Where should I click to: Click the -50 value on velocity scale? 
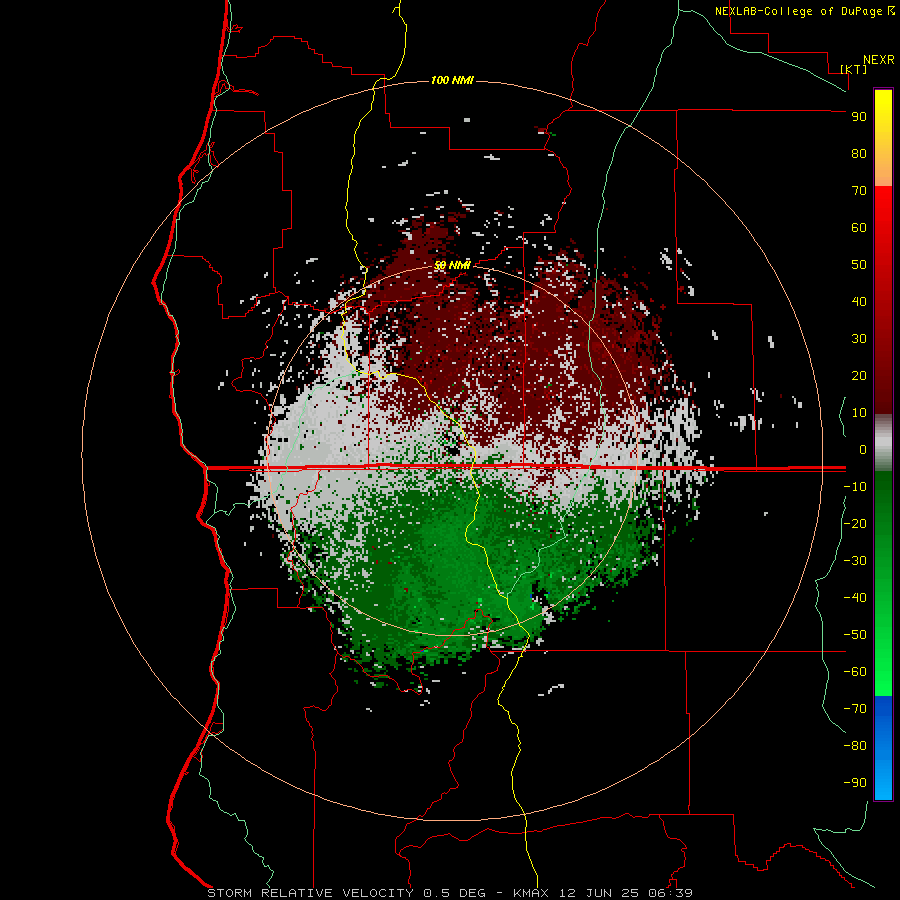855,634
